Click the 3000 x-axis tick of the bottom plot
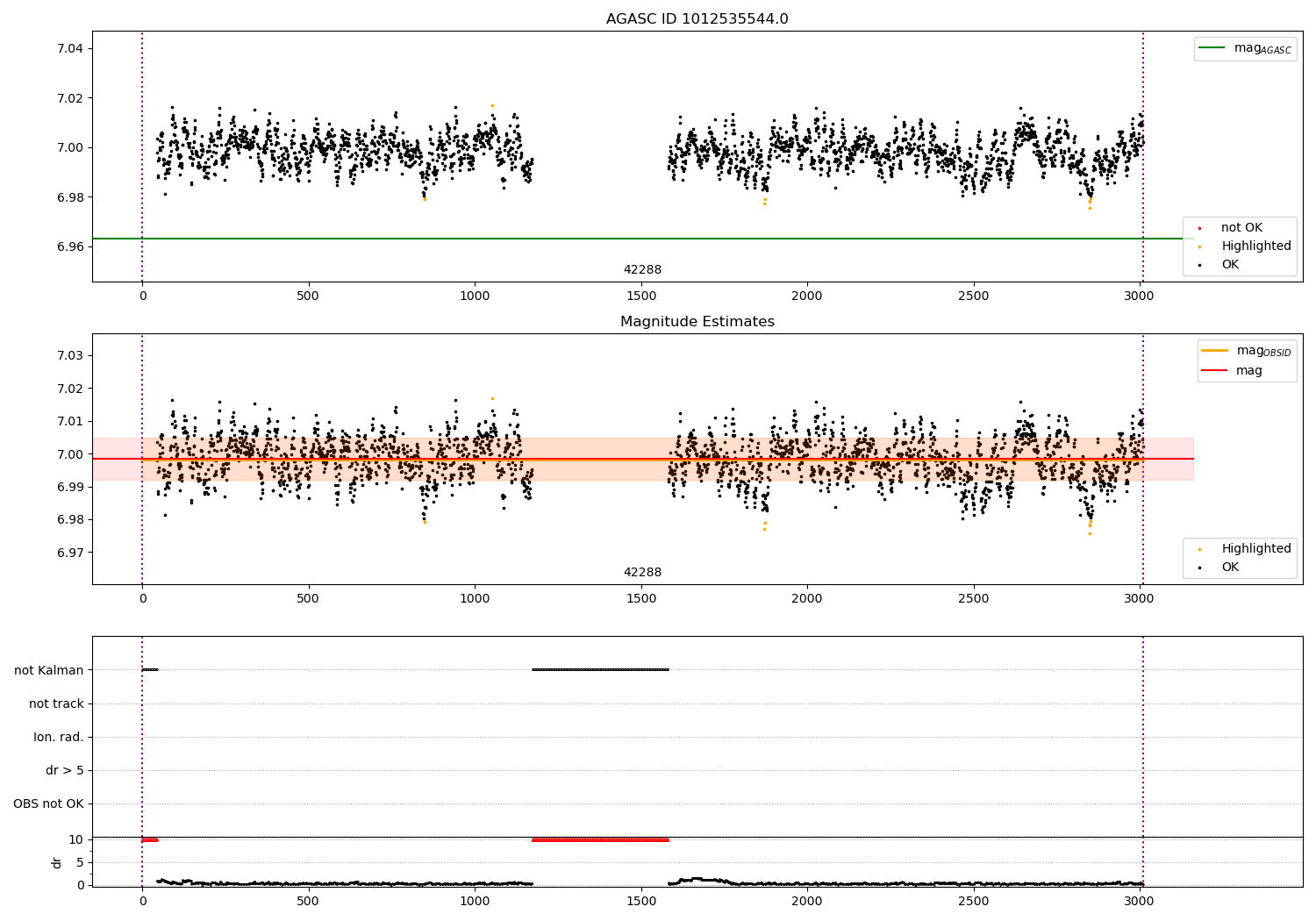1316x921 pixels. (1140, 901)
